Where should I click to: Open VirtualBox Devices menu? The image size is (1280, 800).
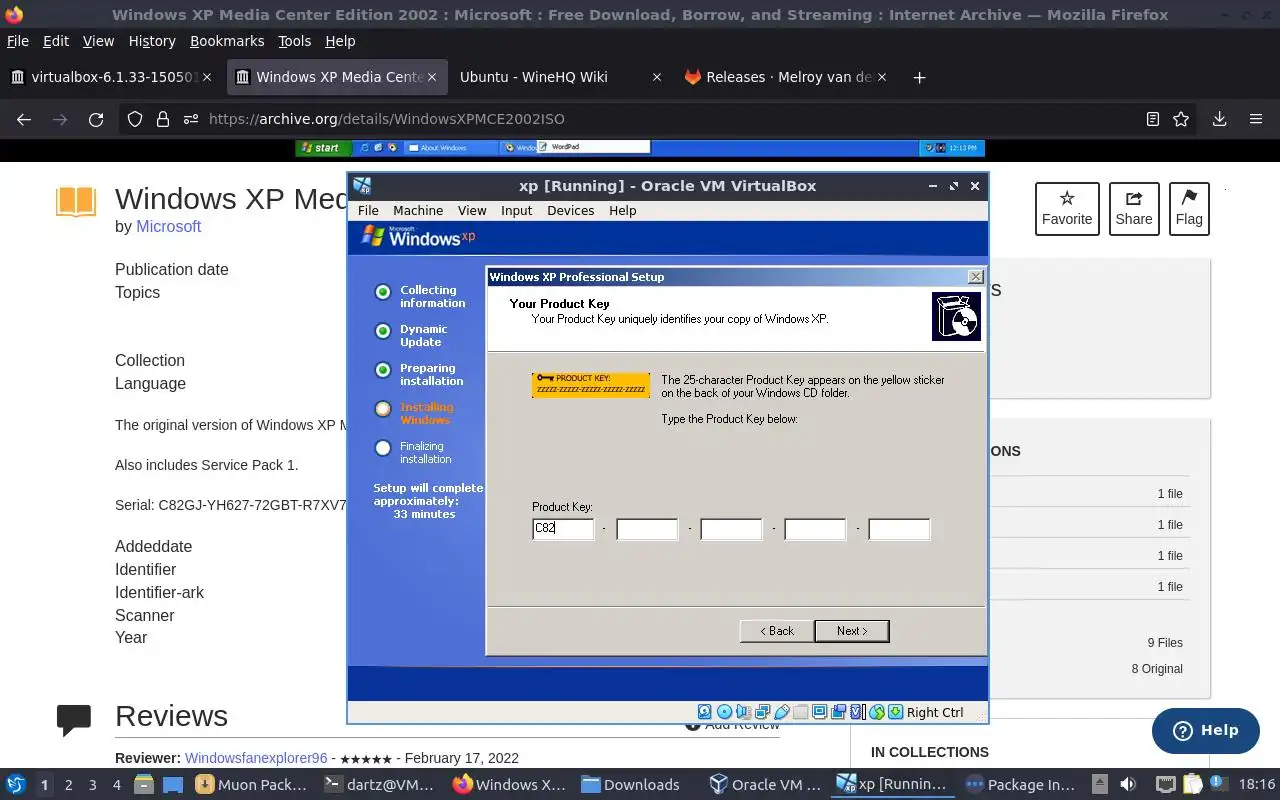571,210
